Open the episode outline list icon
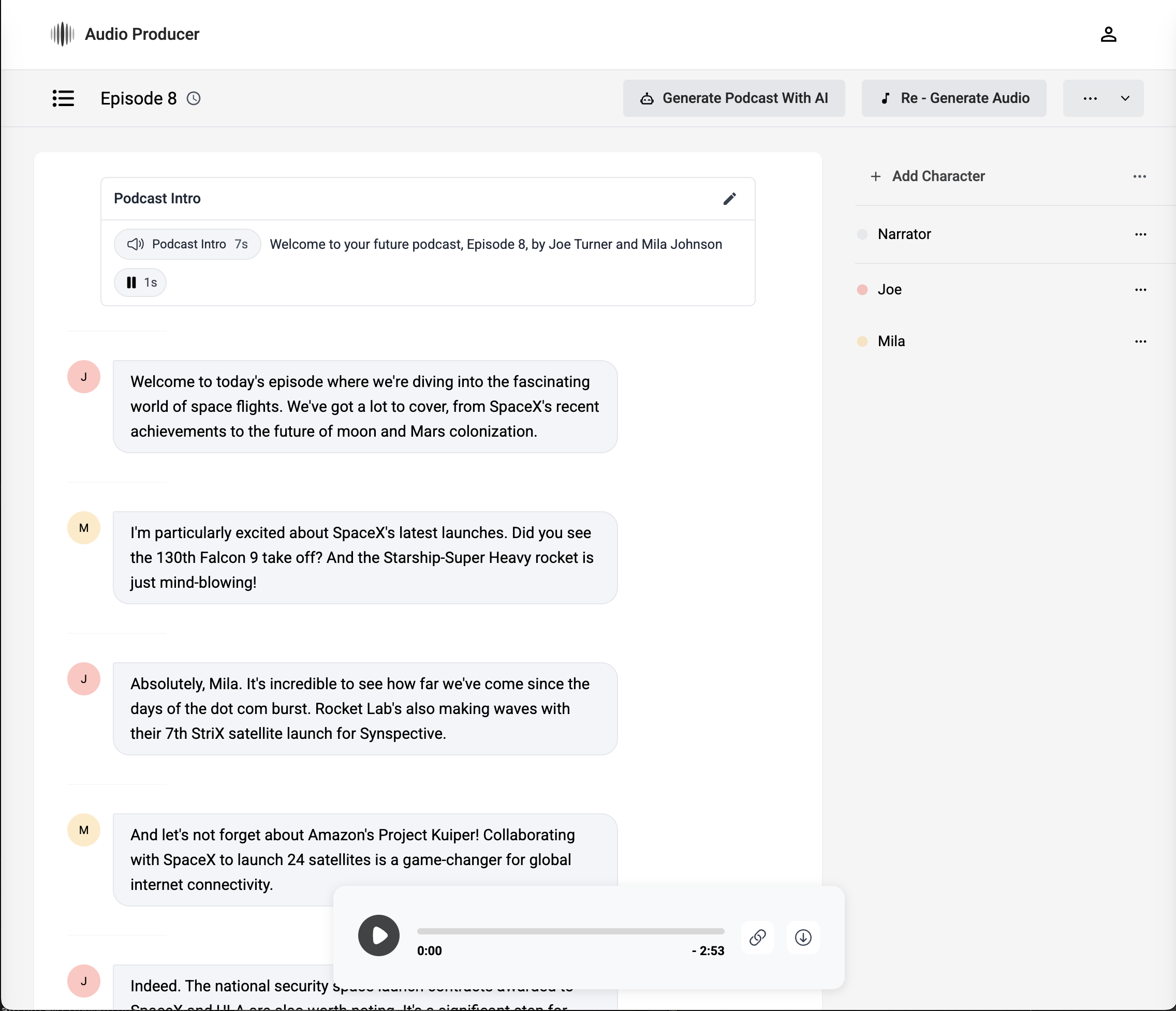This screenshot has width=1176, height=1011. (64, 98)
